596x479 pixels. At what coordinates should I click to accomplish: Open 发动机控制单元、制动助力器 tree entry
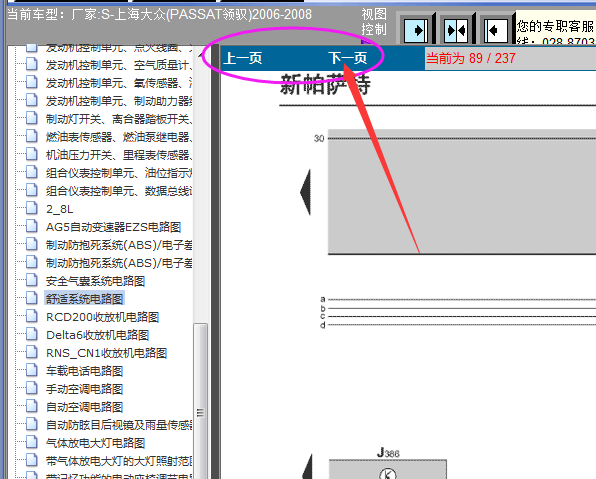[x=119, y=101]
